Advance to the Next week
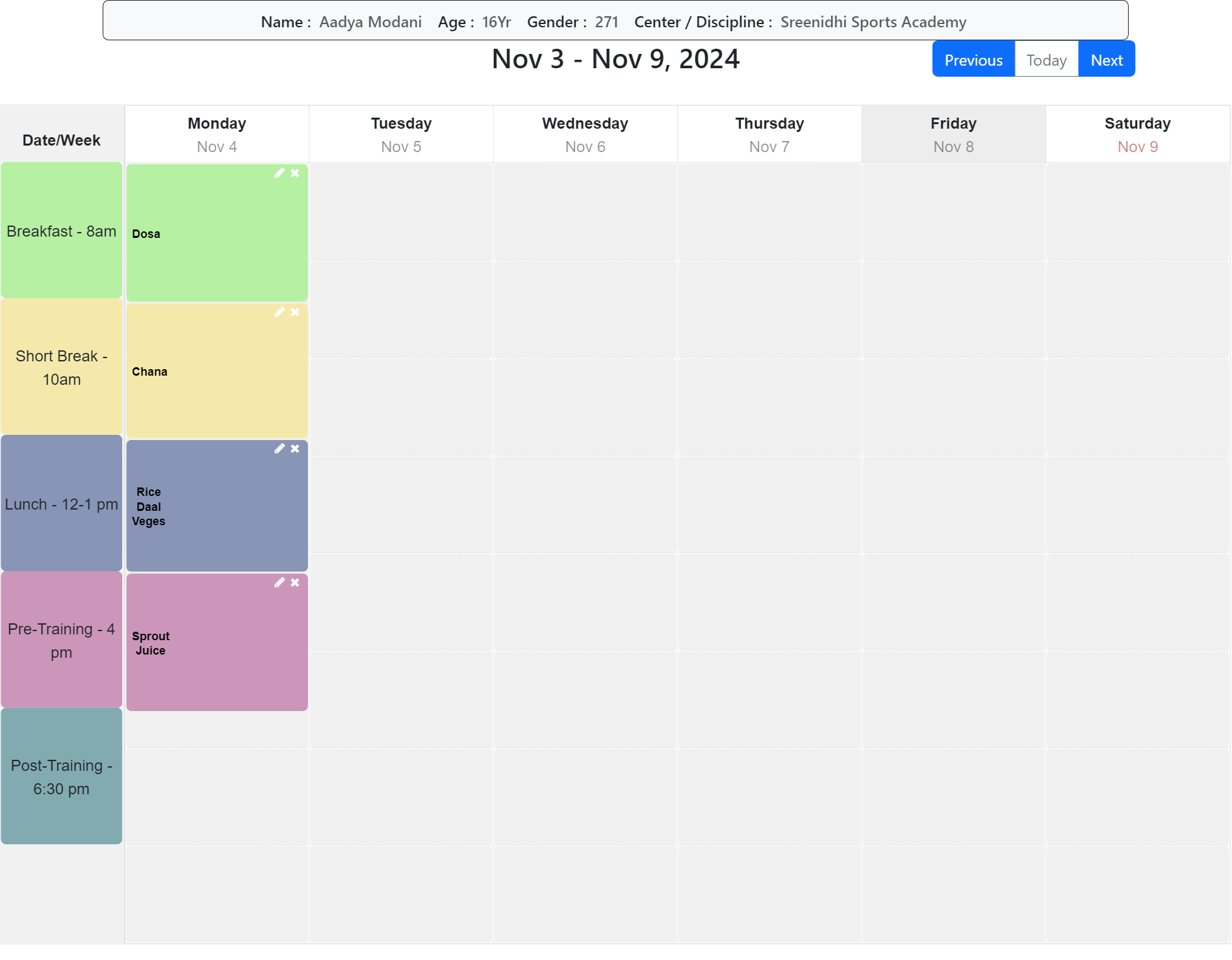The height and width of the screenshot is (960, 1232). [x=1107, y=60]
